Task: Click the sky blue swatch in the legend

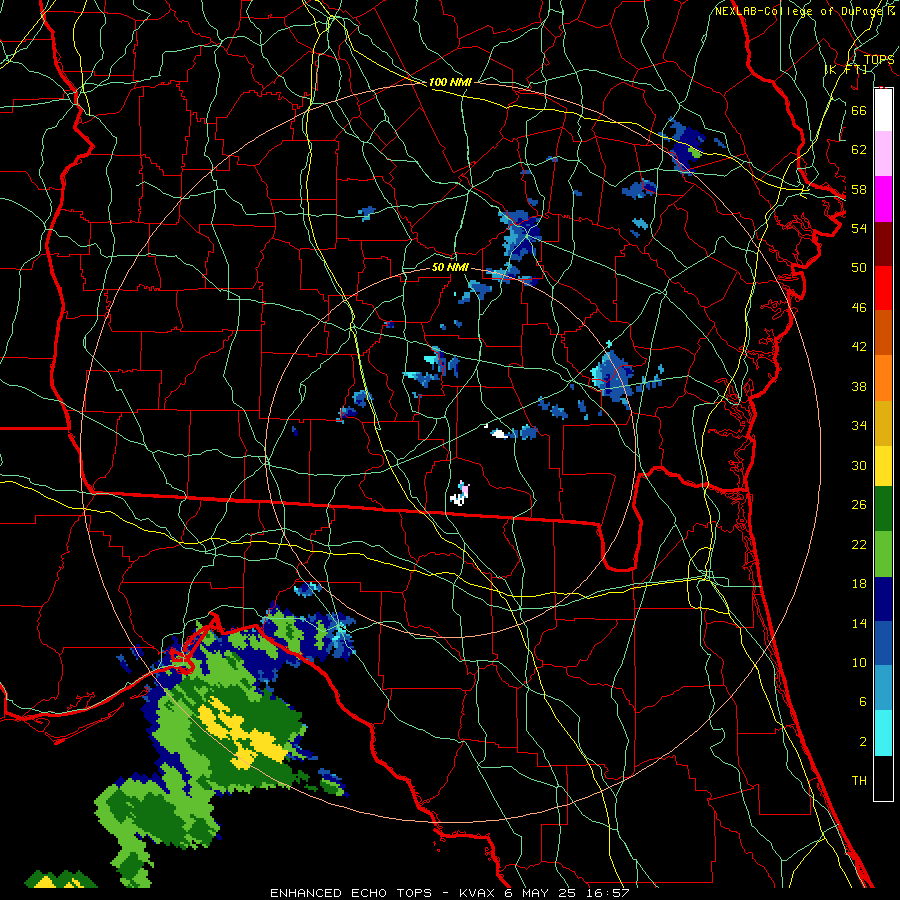Action: click(x=883, y=688)
